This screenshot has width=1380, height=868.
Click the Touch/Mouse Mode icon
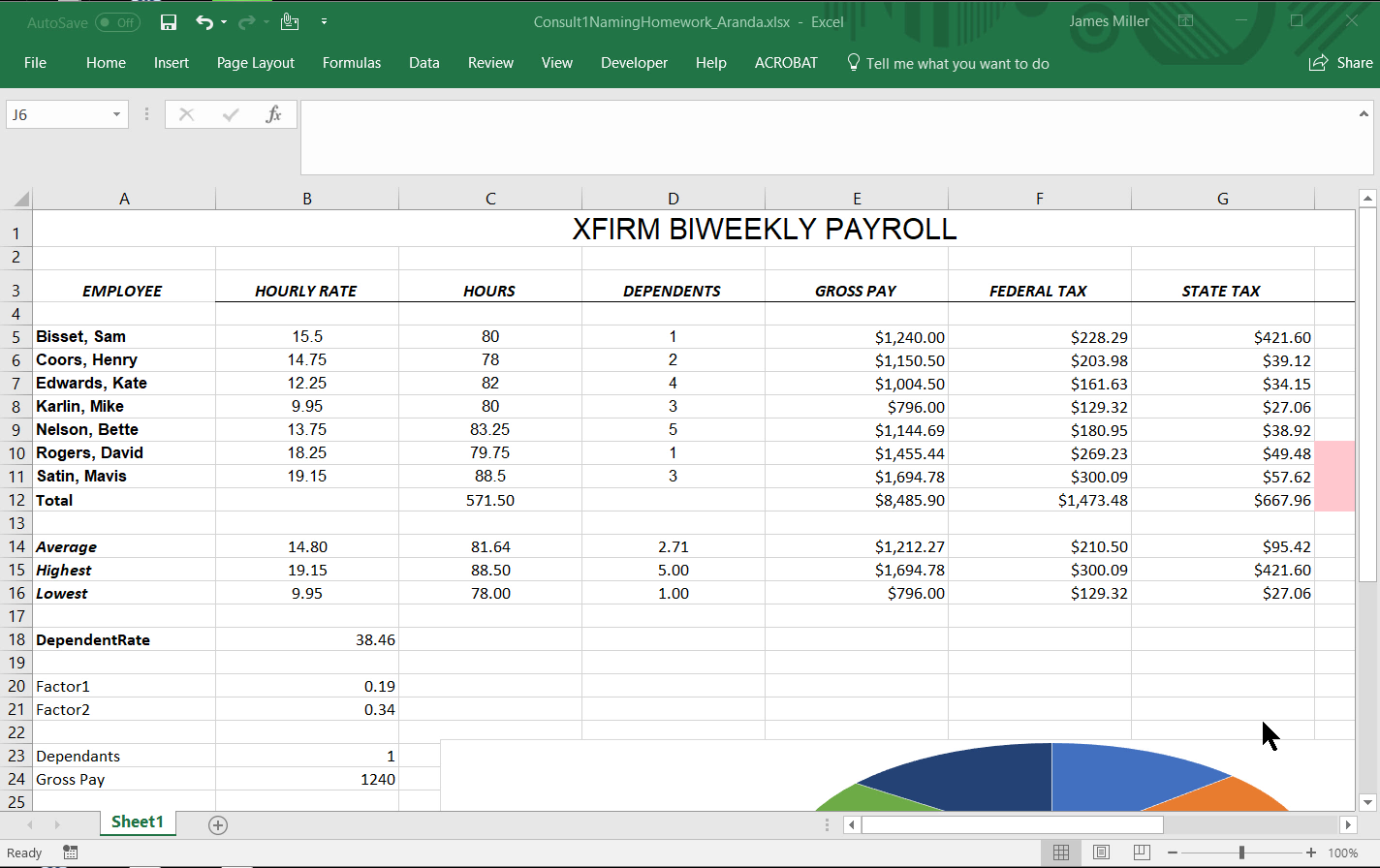tap(289, 22)
